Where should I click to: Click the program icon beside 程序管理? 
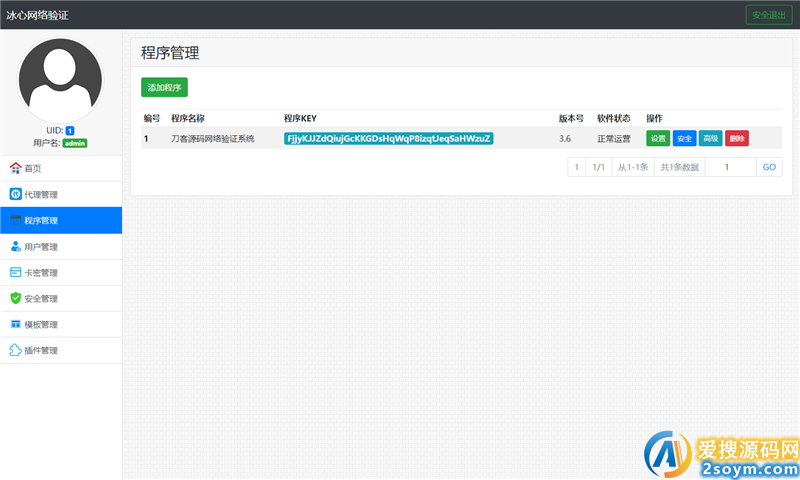[x=15, y=220]
